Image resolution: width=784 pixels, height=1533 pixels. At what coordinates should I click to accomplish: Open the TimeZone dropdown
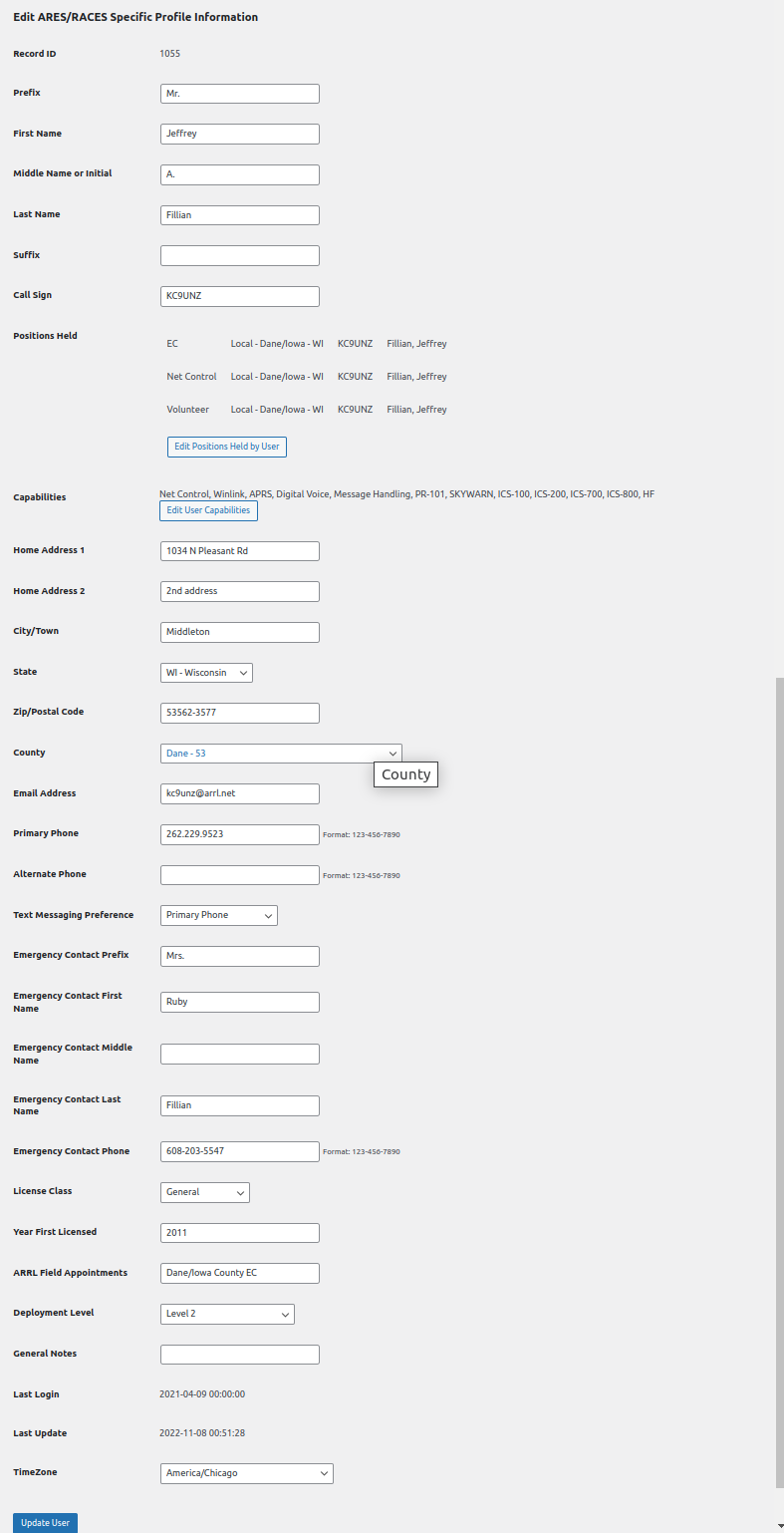pyautogui.click(x=246, y=1473)
